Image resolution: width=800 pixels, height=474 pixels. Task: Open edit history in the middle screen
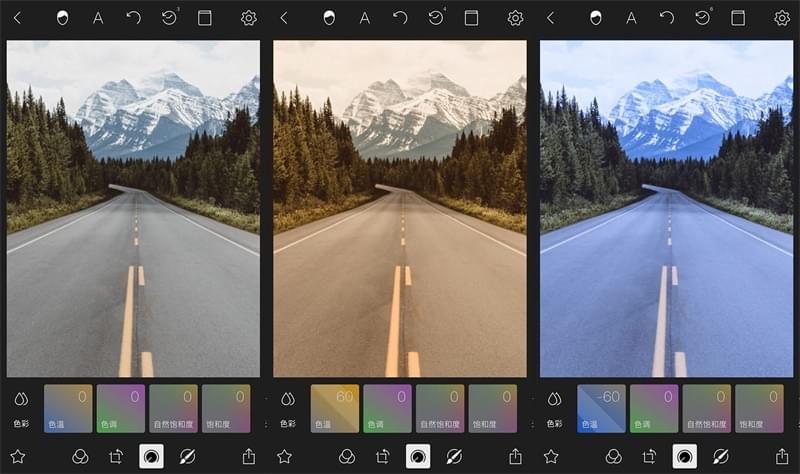tap(436, 18)
